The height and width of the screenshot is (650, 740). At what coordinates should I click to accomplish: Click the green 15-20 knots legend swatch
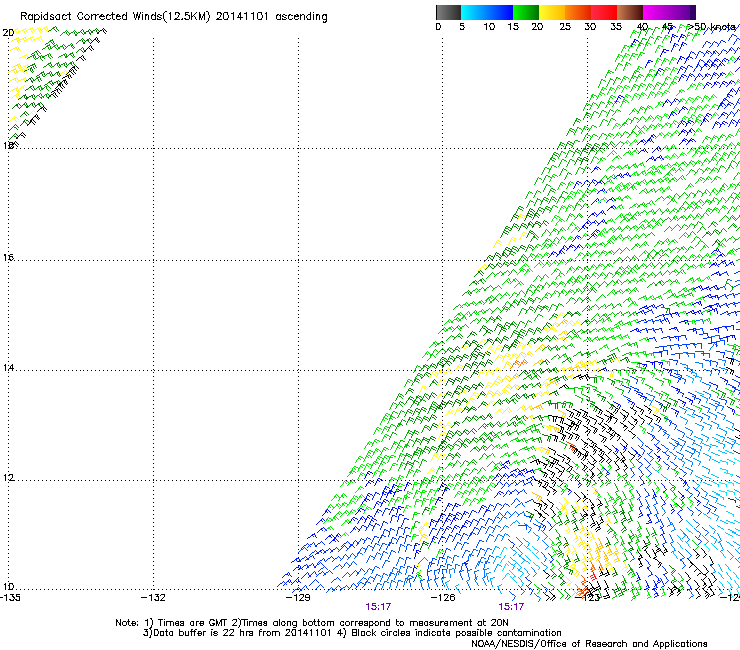tap(526, 12)
